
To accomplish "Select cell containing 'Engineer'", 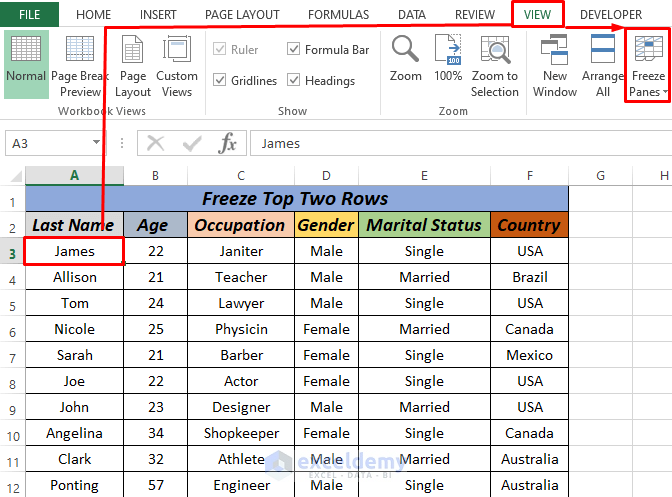I will [x=241, y=485].
